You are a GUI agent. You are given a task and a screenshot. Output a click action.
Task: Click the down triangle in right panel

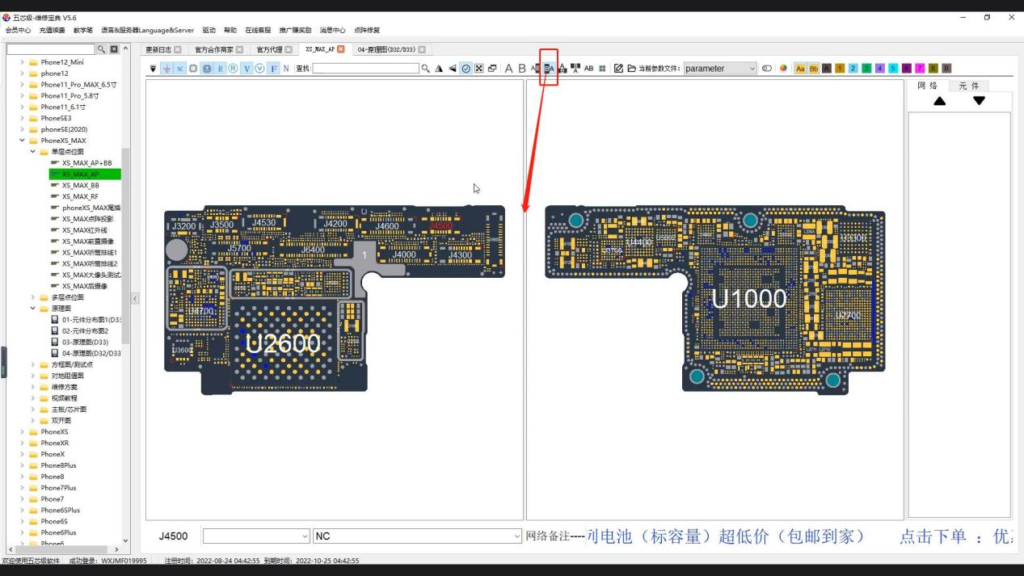(979, 101)
